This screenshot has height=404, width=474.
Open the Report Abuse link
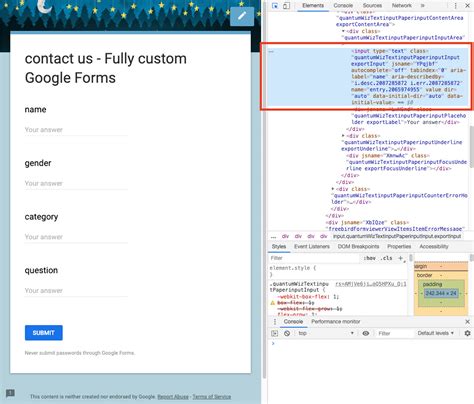pos(173,397)
